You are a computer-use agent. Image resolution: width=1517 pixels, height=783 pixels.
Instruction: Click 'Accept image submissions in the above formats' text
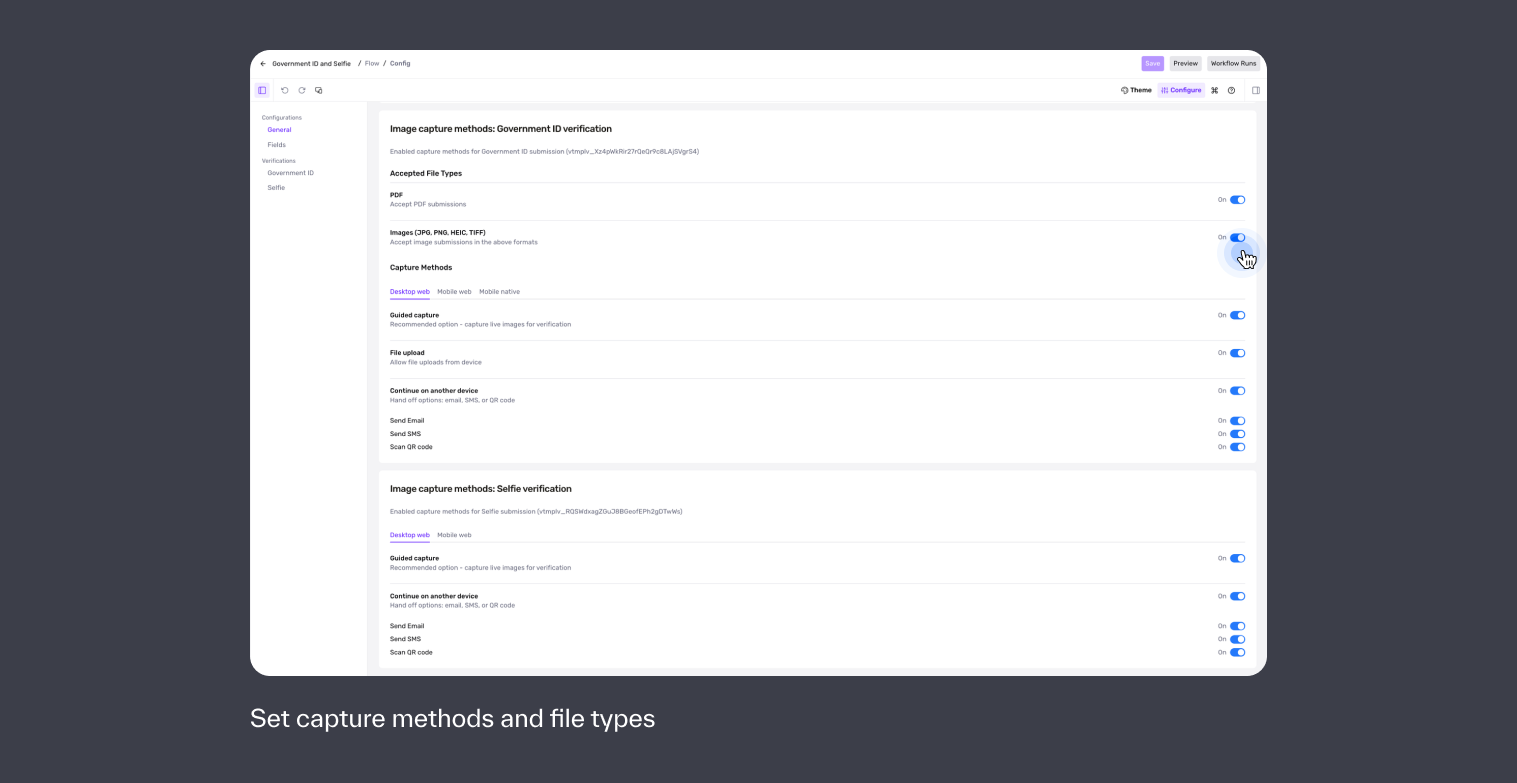pos(464,242)
